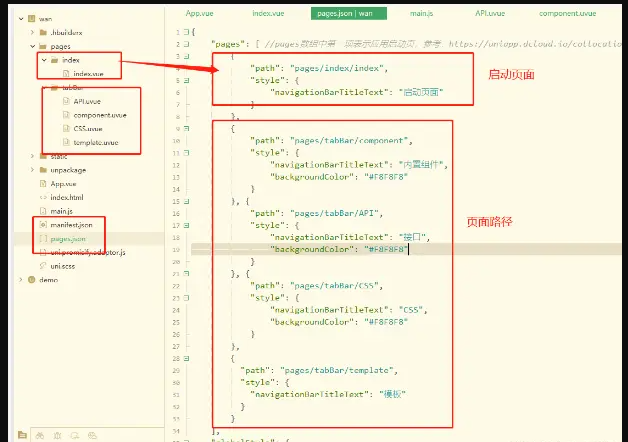Click the demo project icon

click(32, 280)
